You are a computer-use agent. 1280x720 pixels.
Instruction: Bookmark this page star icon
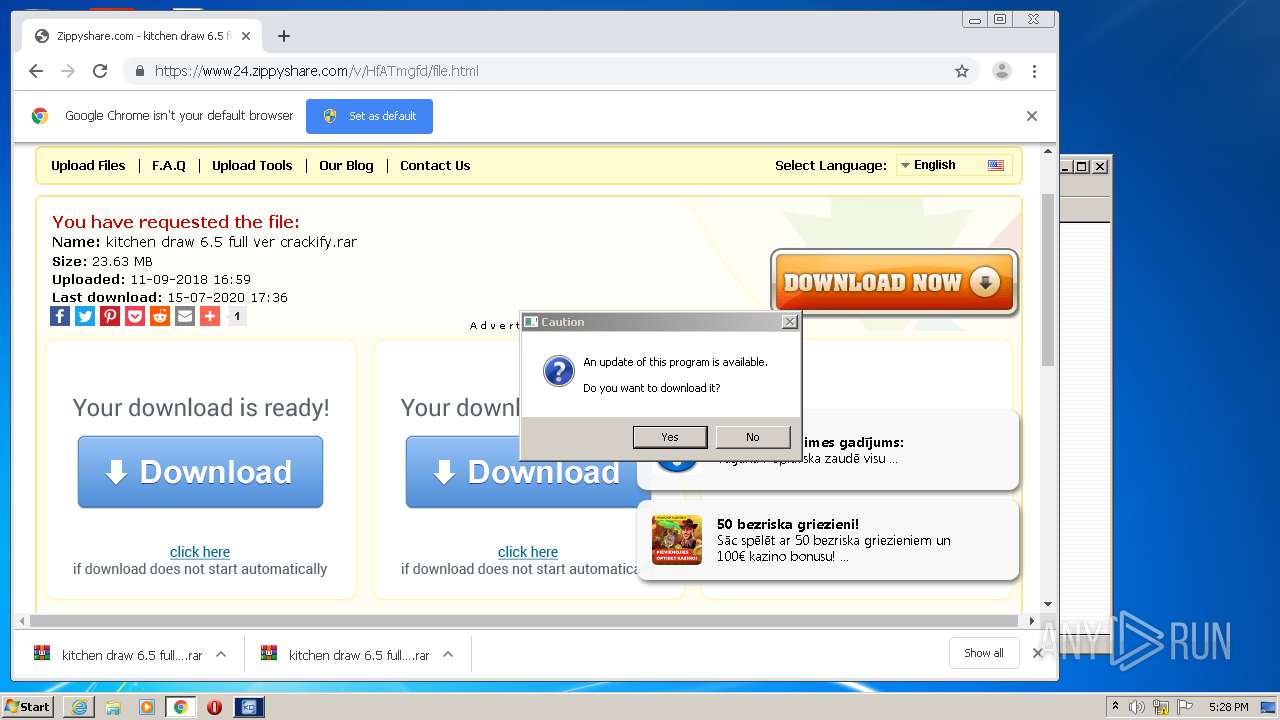click(x=962, y=71)
